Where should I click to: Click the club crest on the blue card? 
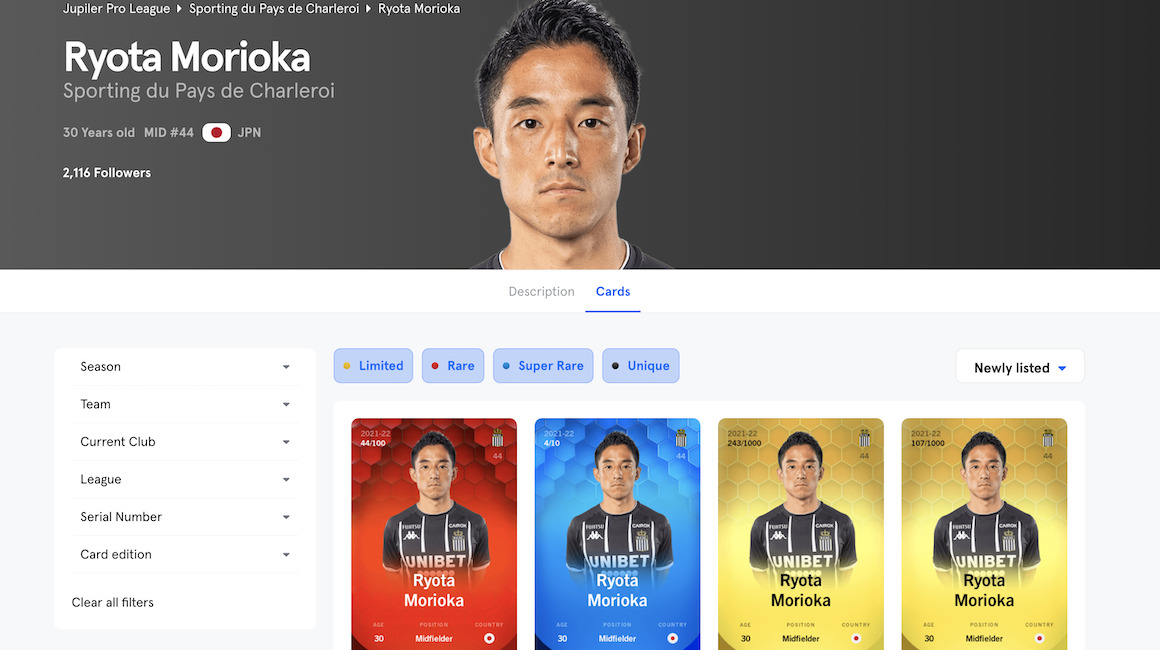tap(681, 438)
